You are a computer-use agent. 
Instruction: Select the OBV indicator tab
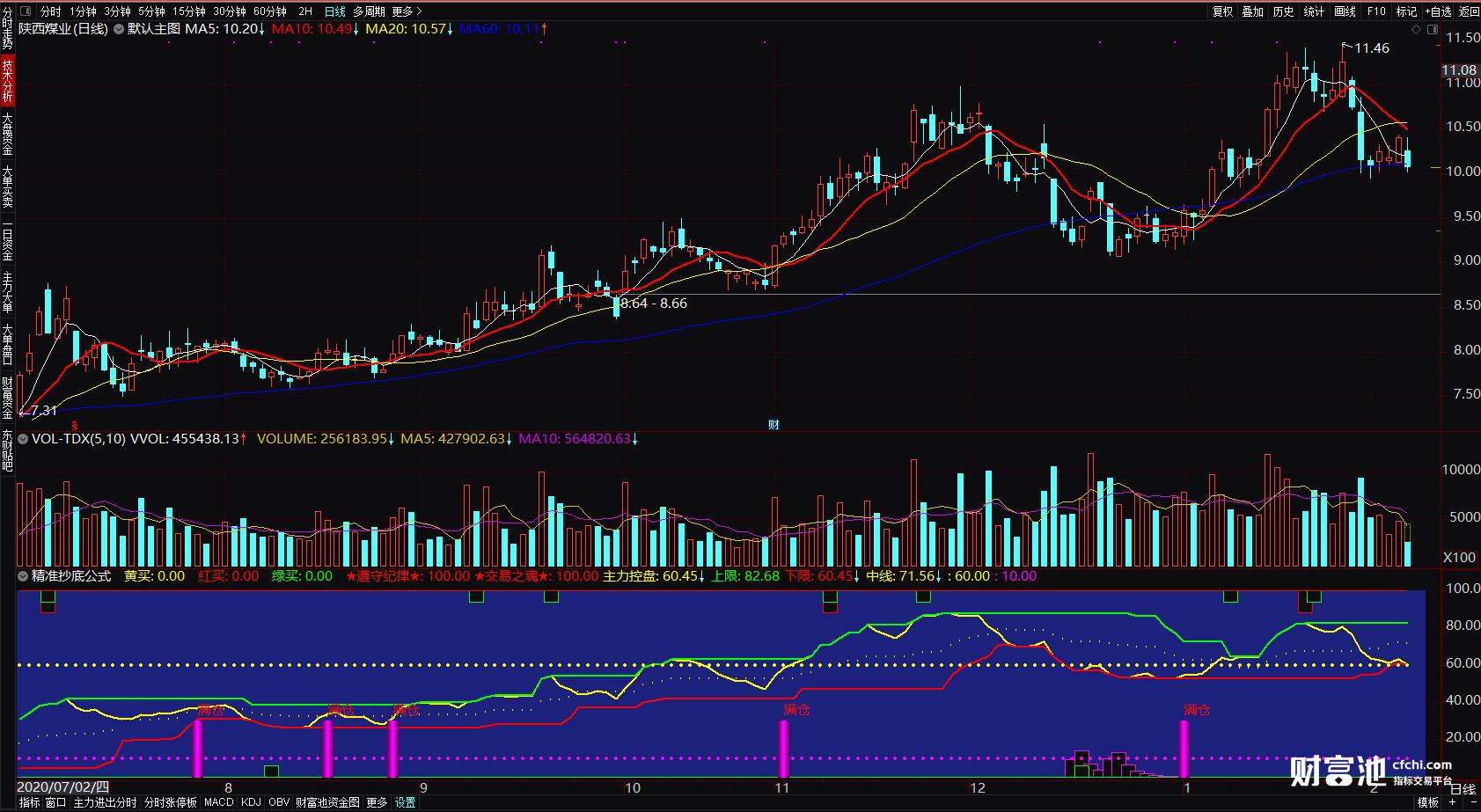pos(279,802)
